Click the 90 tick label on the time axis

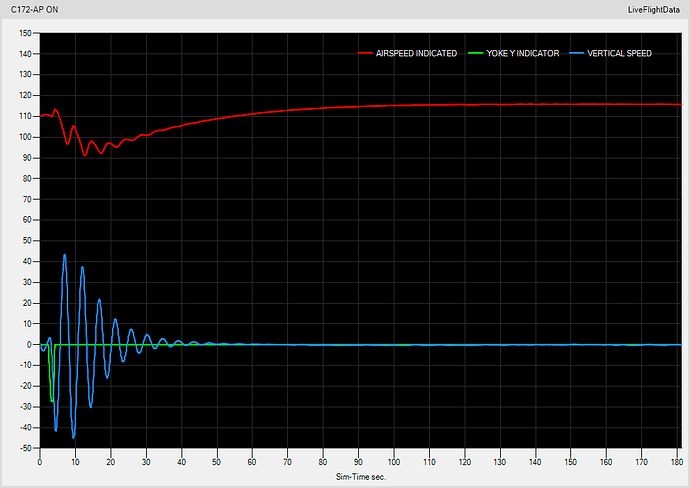358,463
